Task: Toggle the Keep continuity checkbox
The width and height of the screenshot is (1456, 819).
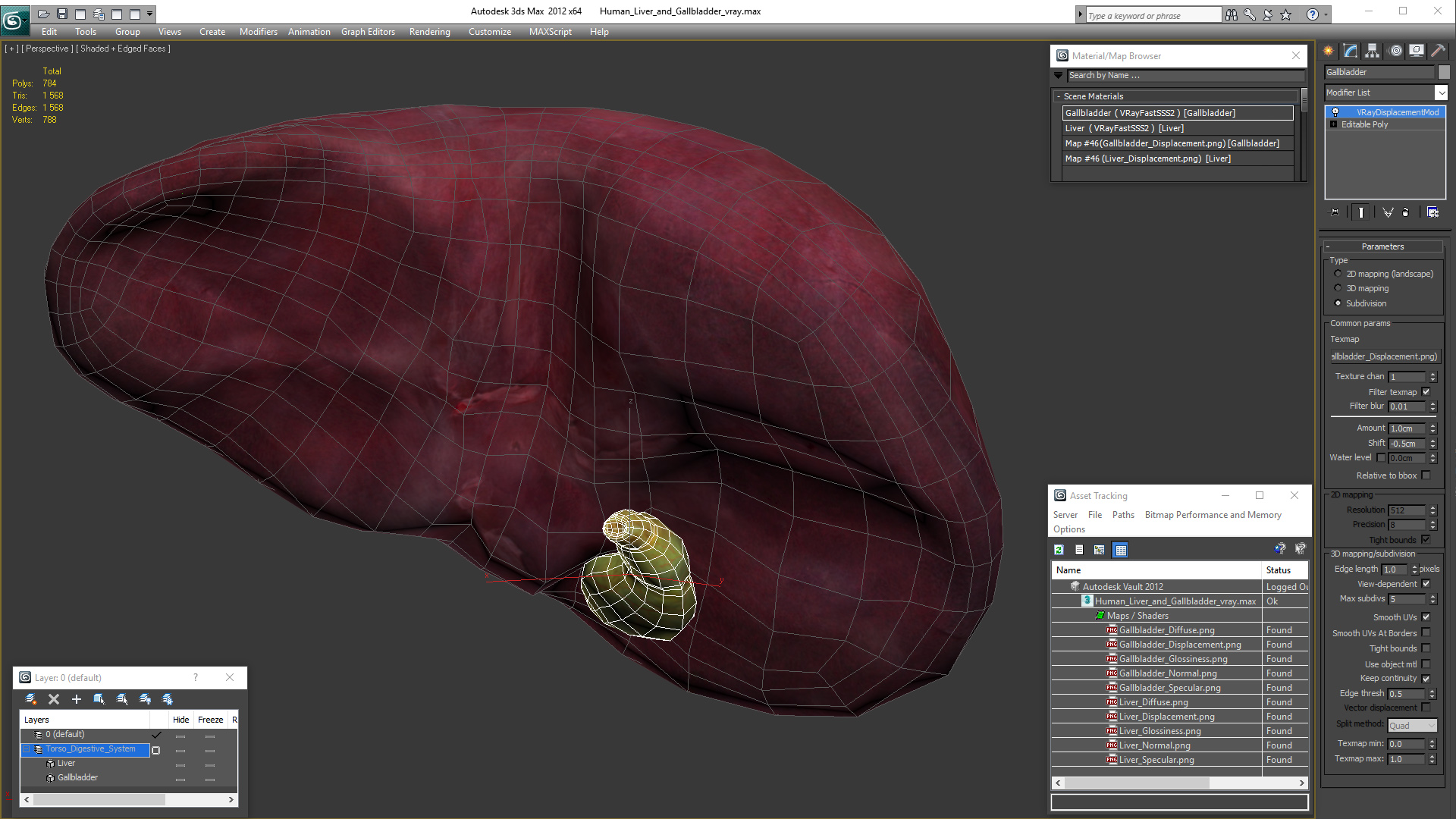Action: coord(1426,679)
